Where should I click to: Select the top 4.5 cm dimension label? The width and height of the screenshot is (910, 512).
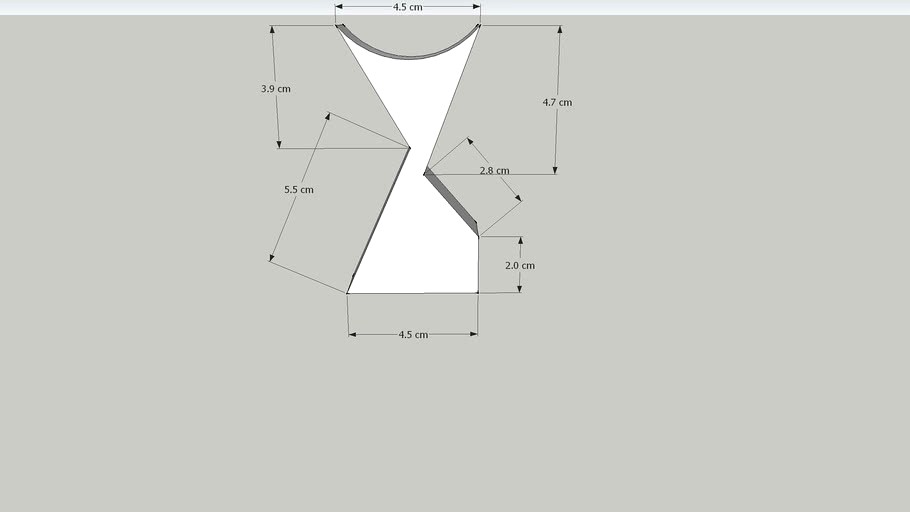tap(407, 7)
